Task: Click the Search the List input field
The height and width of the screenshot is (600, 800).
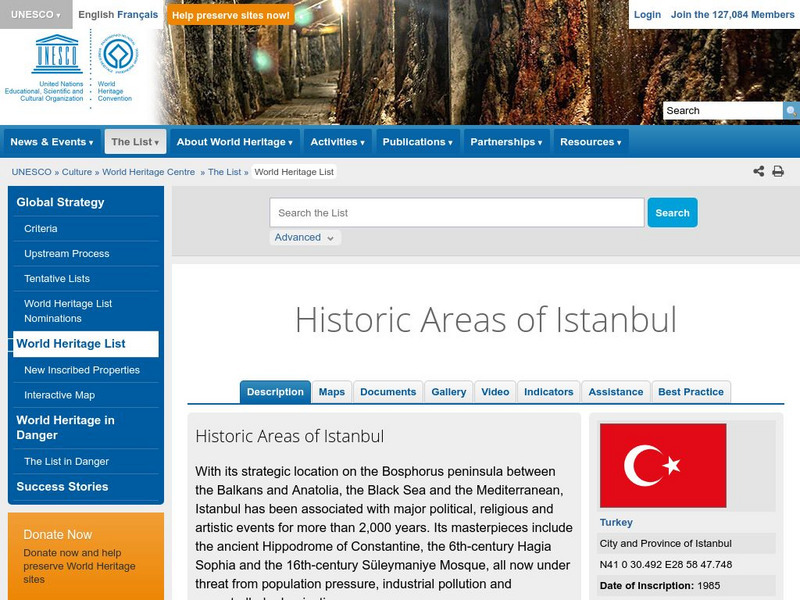Action: tap(457, 213)
